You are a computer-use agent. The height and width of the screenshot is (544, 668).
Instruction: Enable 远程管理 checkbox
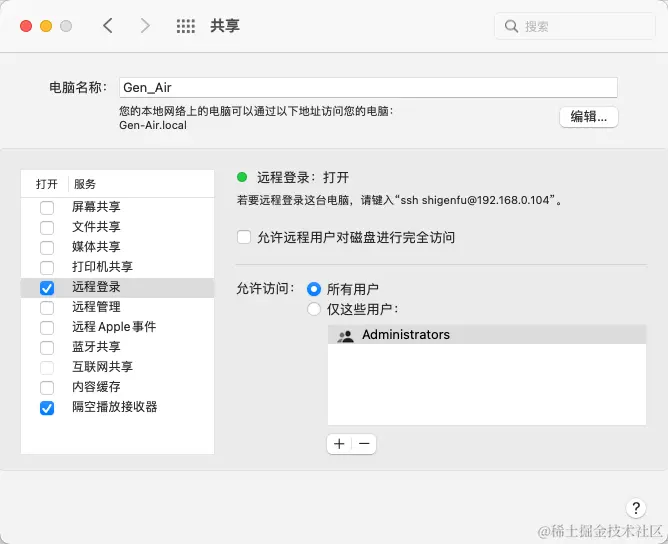pyautogui.click(x=47, y=308)
